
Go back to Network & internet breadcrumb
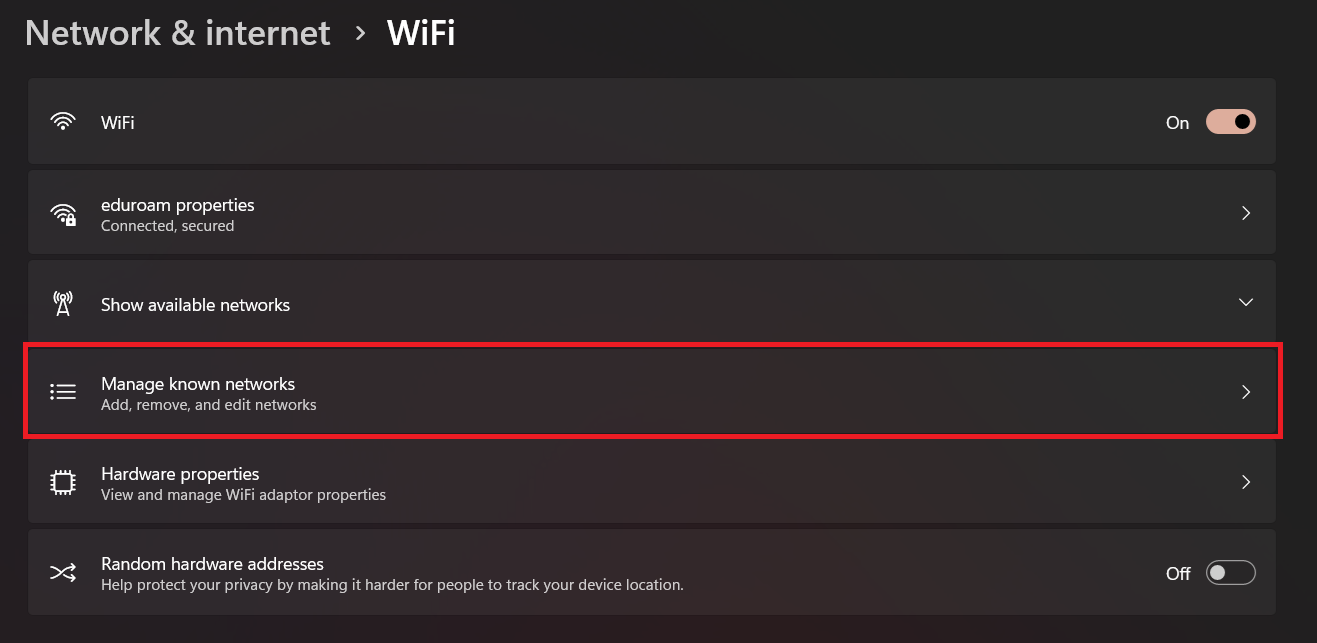coord(177,33)
